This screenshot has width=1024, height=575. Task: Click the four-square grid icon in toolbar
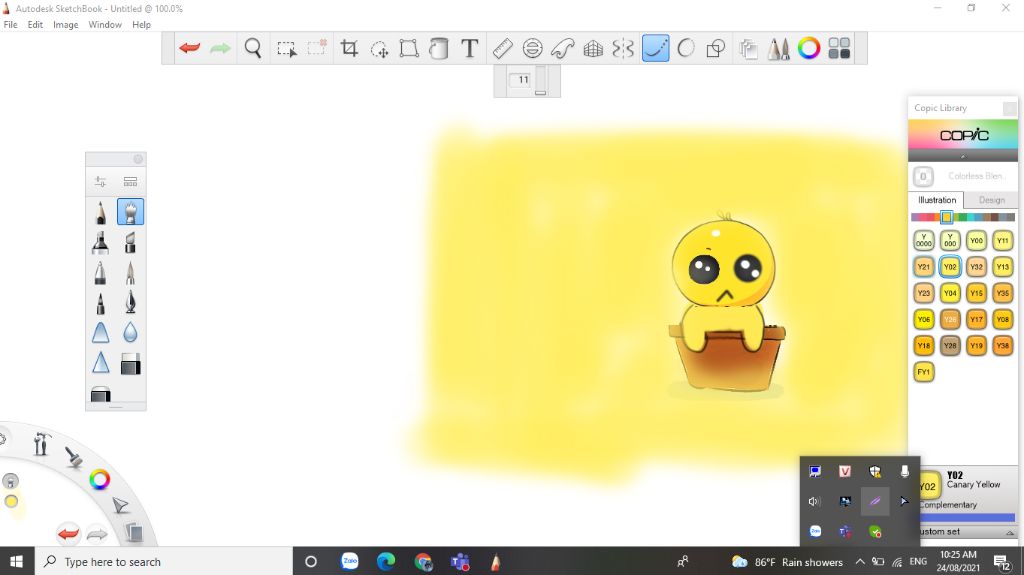[839, 48]
